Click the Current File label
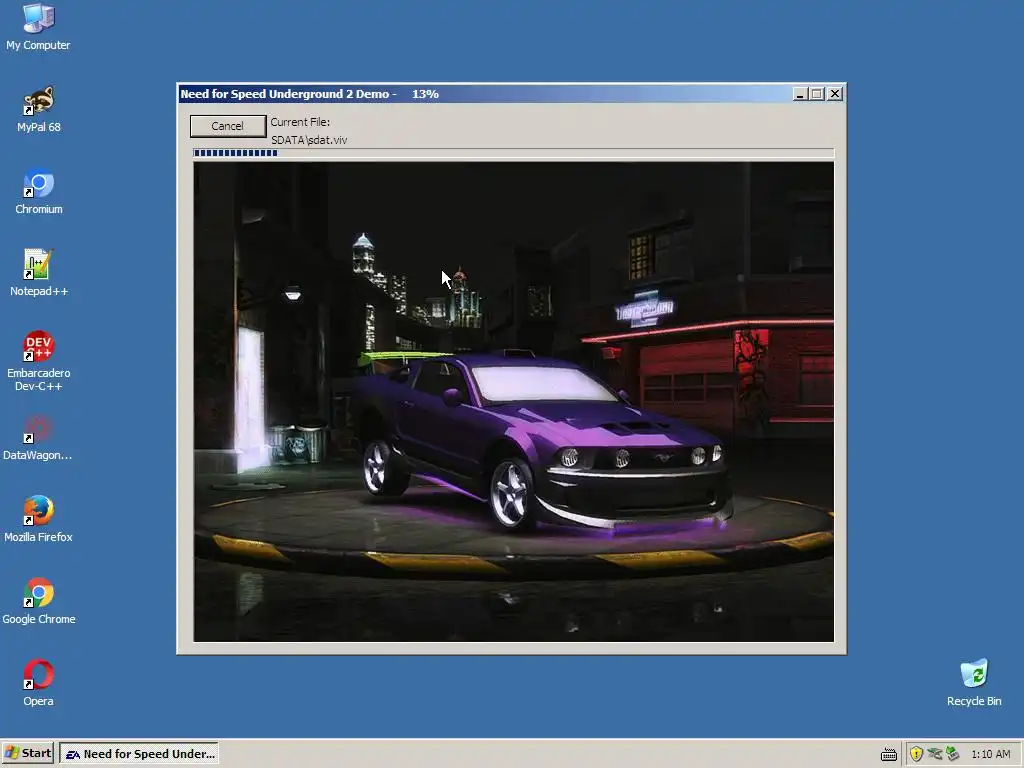The image size is (1024, 768). (300, 122)
